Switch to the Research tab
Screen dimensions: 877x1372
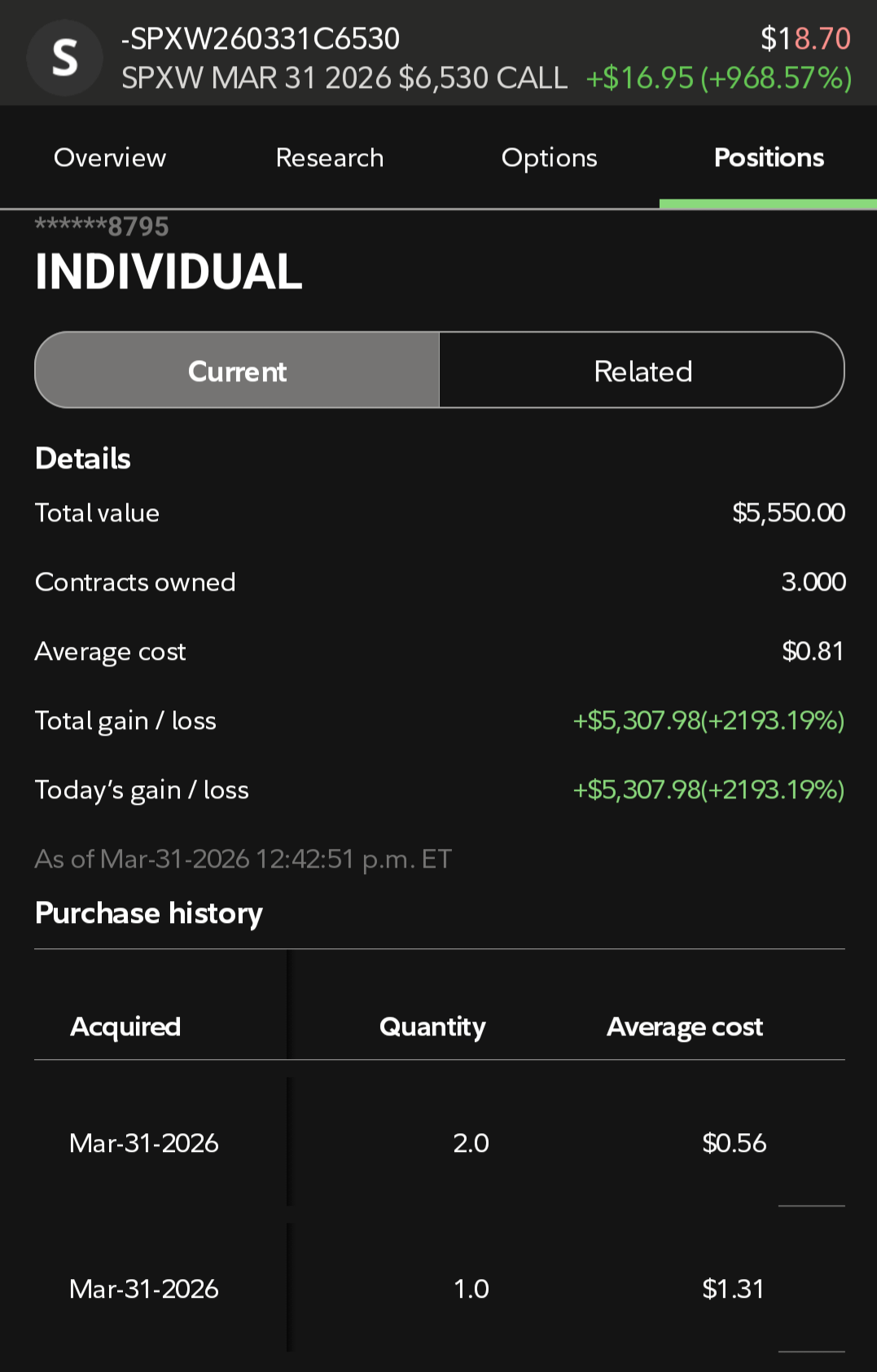[330, 157]
